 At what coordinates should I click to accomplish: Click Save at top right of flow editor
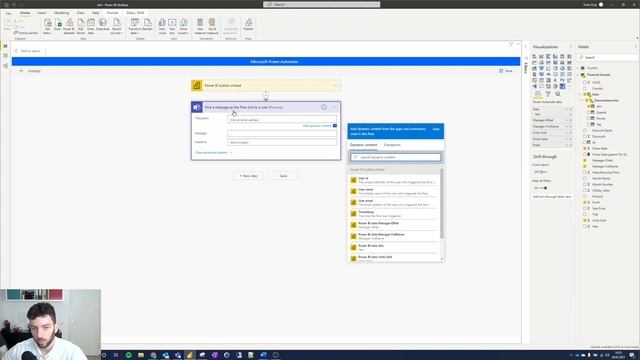click(506, 71)
